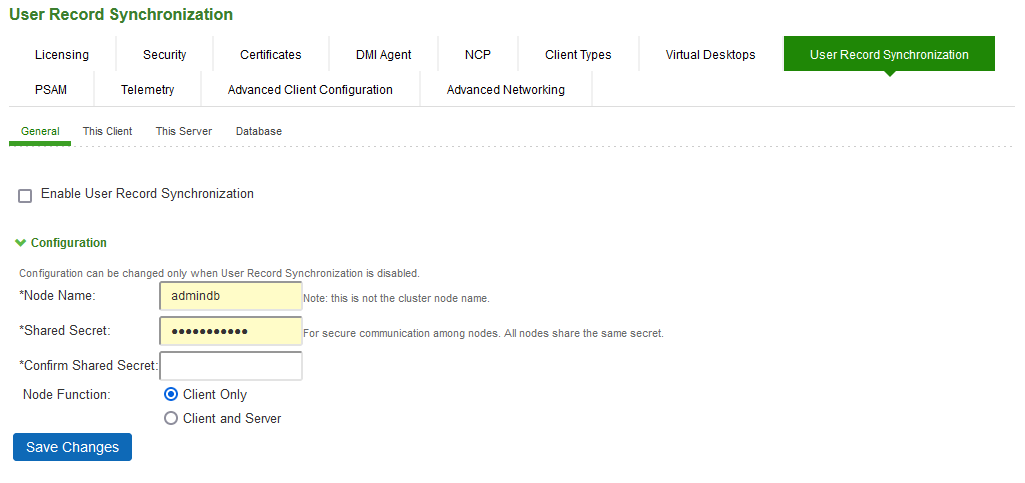Open the Client Types tab
This screenshot has width=1025, height=483.
coord(578,55)
